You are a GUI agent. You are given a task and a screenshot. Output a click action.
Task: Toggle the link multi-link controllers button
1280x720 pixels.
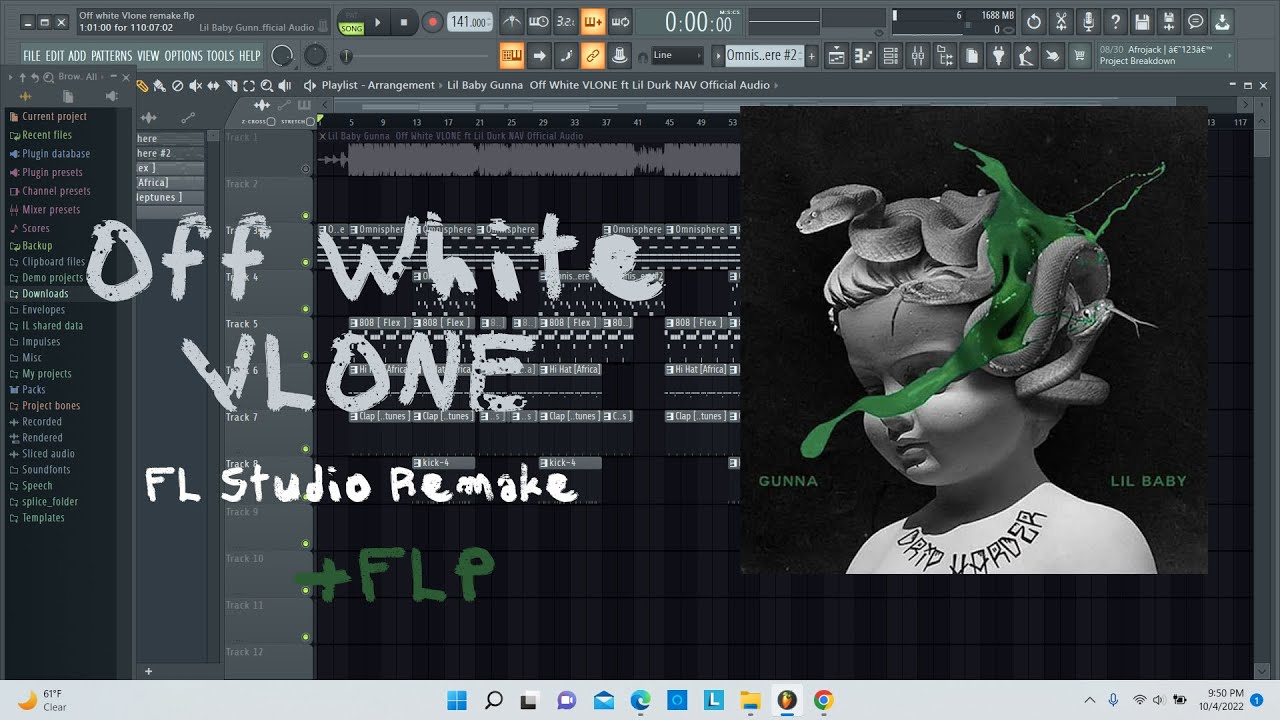592,56
